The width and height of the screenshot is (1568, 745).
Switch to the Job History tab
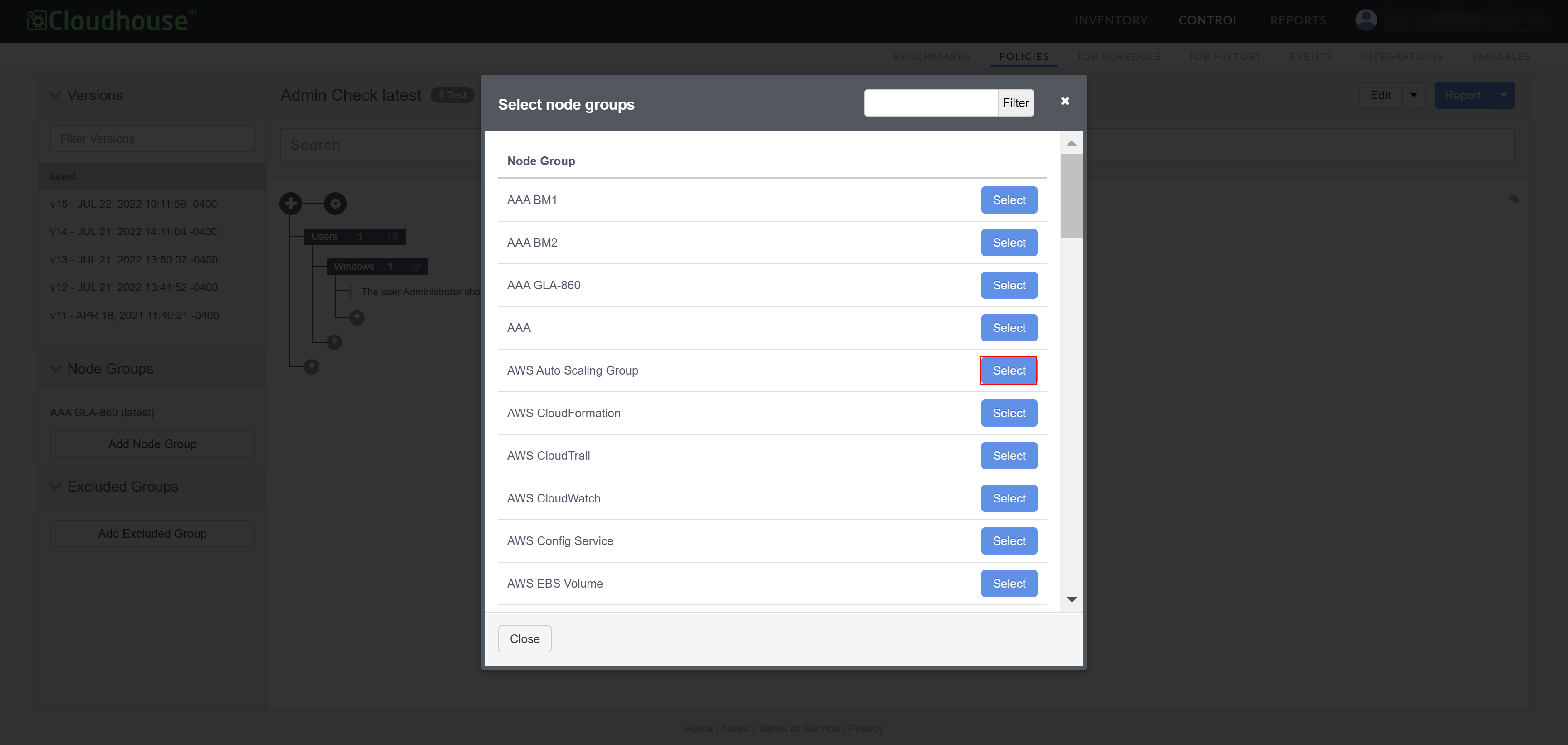pos(1225,56)
